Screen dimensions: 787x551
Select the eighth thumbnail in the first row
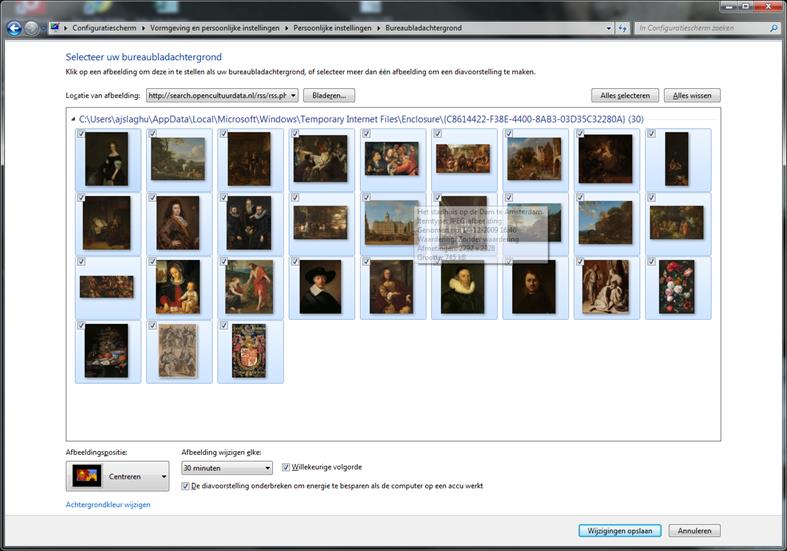tap(606, 159)
